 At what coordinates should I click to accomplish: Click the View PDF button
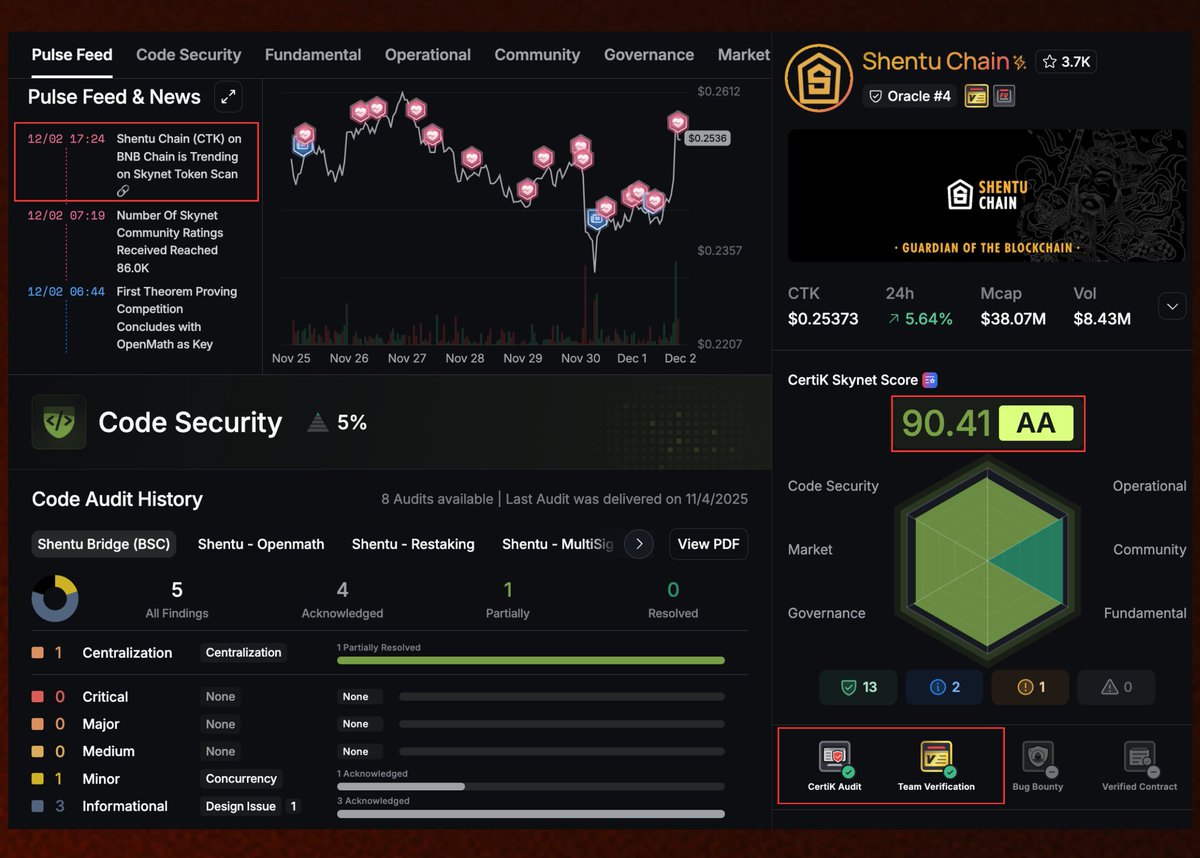point(709,544)
